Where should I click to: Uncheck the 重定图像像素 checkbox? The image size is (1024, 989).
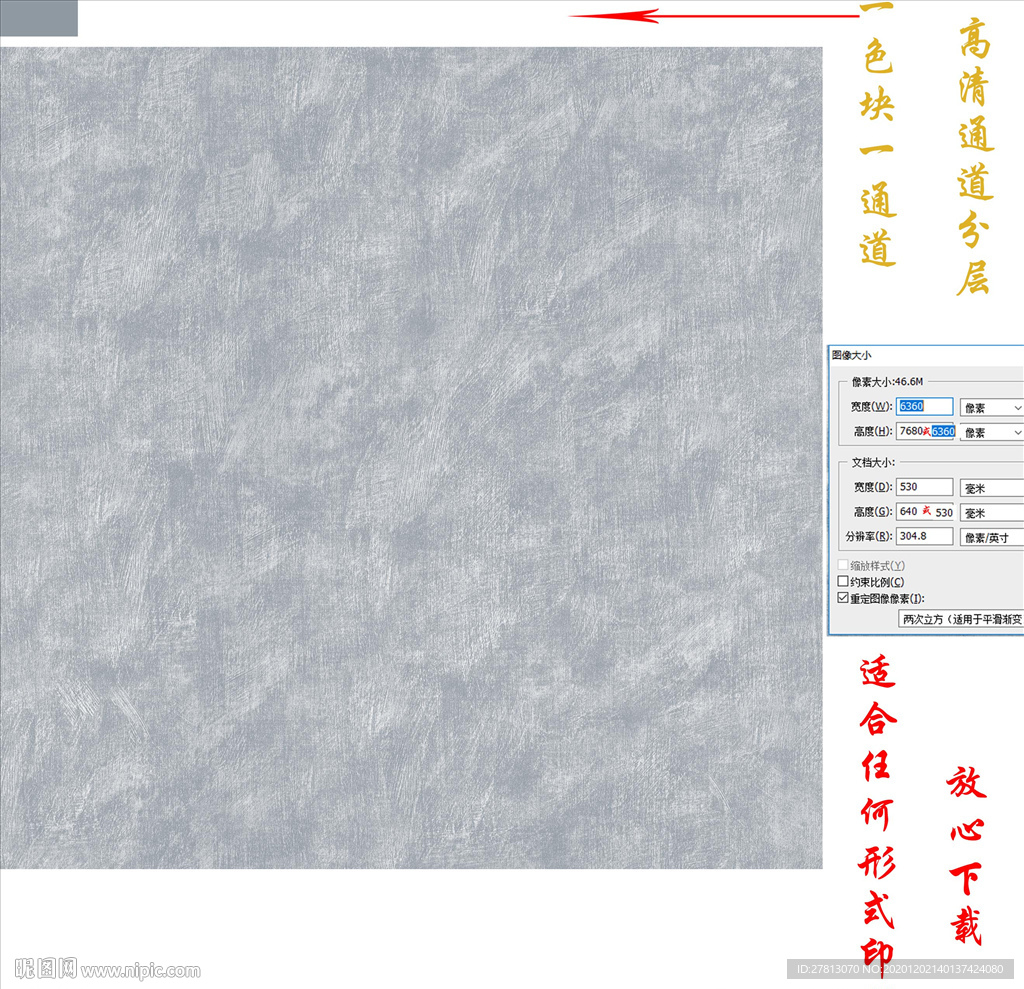coord(843,598)
